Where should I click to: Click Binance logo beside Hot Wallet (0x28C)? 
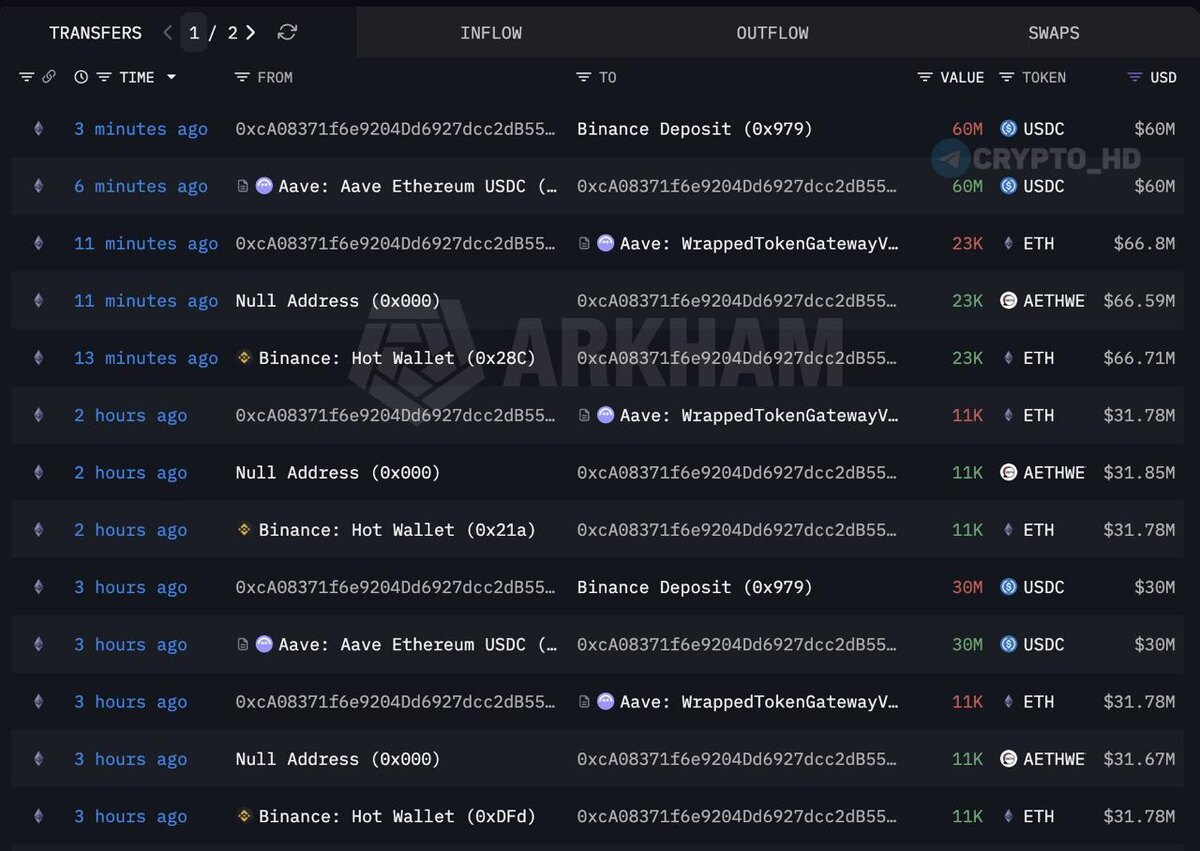(244, 358)
